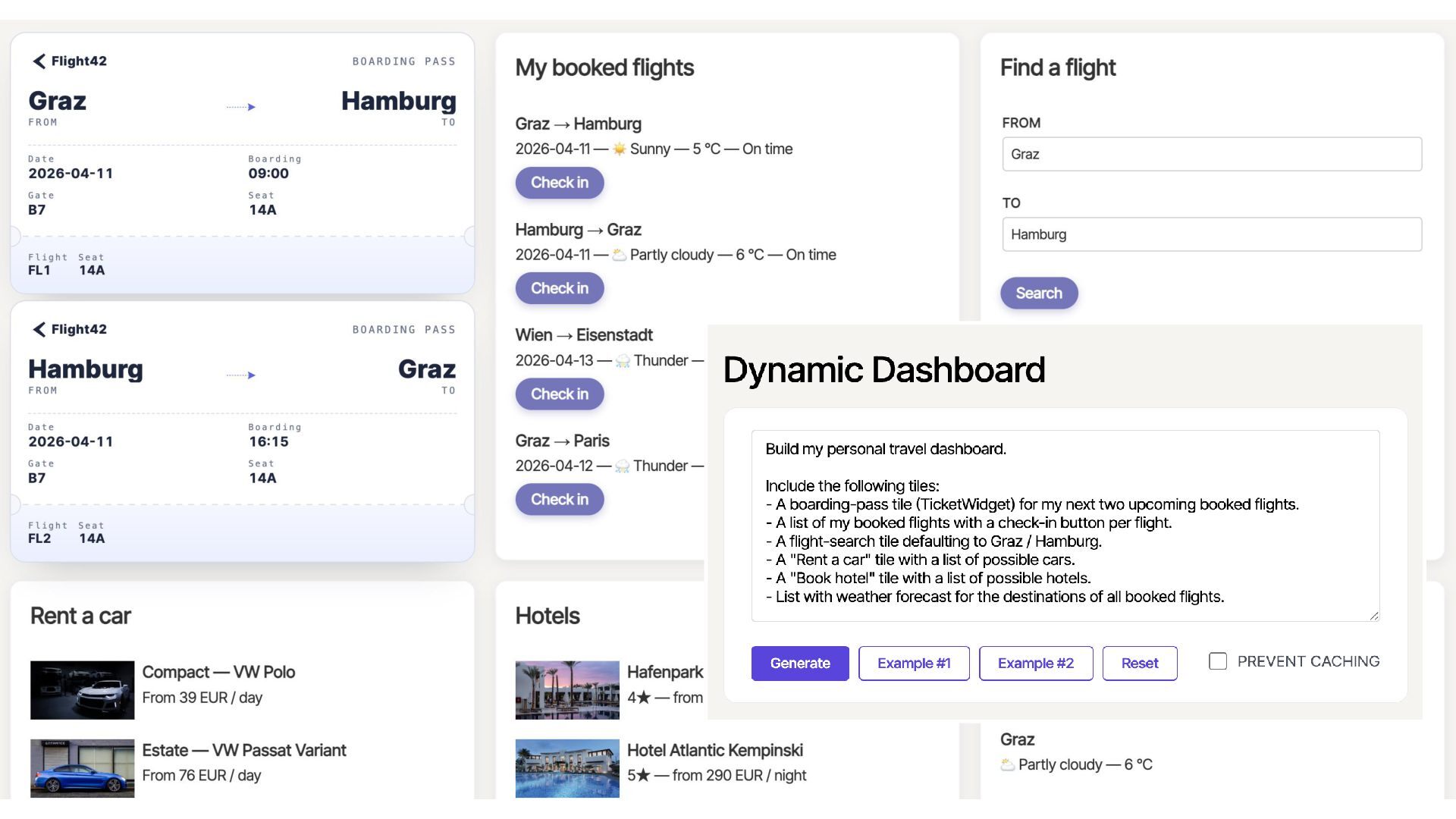Open the Compact VW Polo car thumbnail
Viewport: 1456px width, 819px height.
click(x=82, y=690)
